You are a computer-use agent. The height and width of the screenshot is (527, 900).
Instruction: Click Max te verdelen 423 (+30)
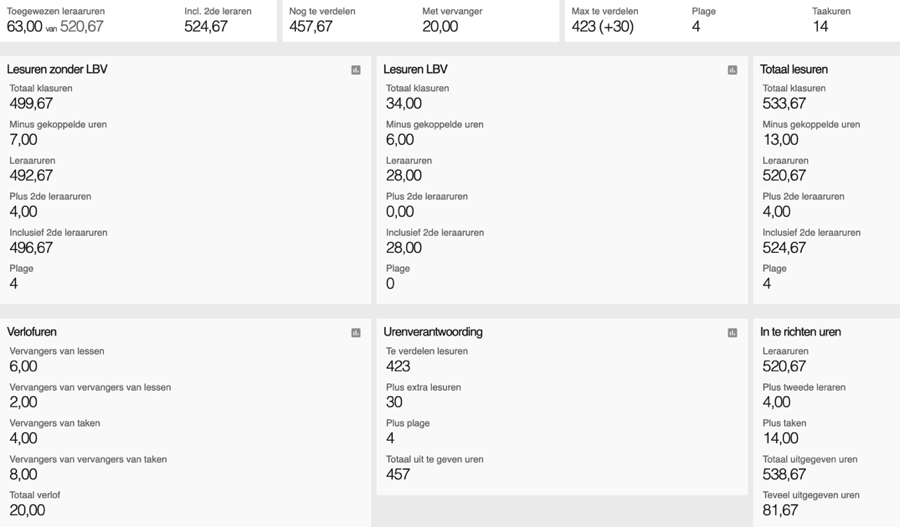pyautogui.click(x=603, y=27)
